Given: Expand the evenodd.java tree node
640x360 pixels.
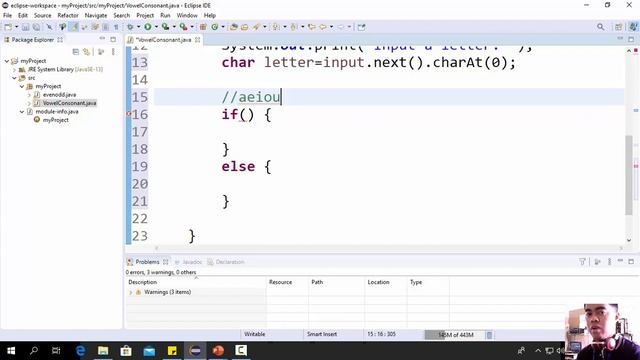Looking at the screenshot, I should 29,95.
